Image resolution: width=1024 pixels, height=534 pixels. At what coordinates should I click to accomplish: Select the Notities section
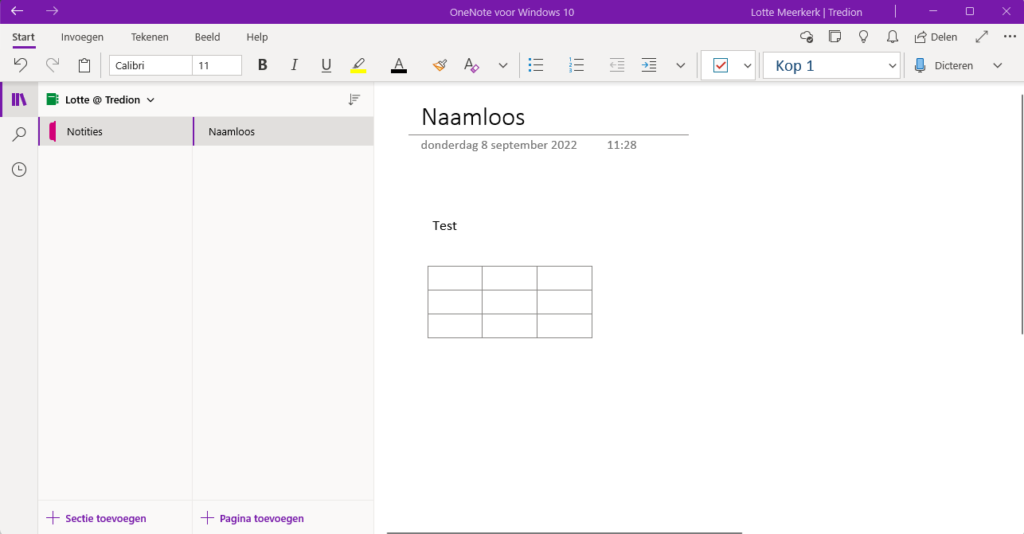coord(116,131)
